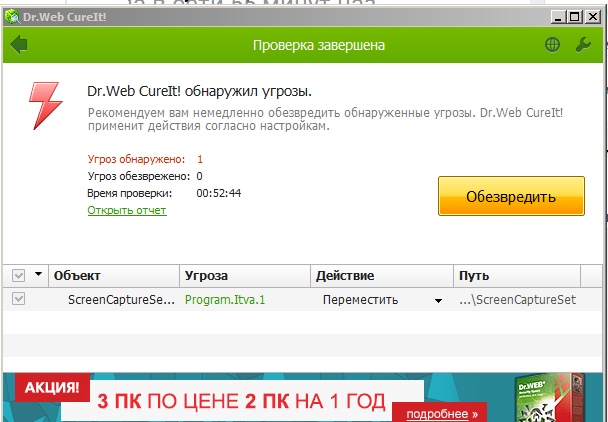The width and height of the screenshot is (608, 422).
Task: Open settings via the wrench icon
Action: (x=583, y=45)
